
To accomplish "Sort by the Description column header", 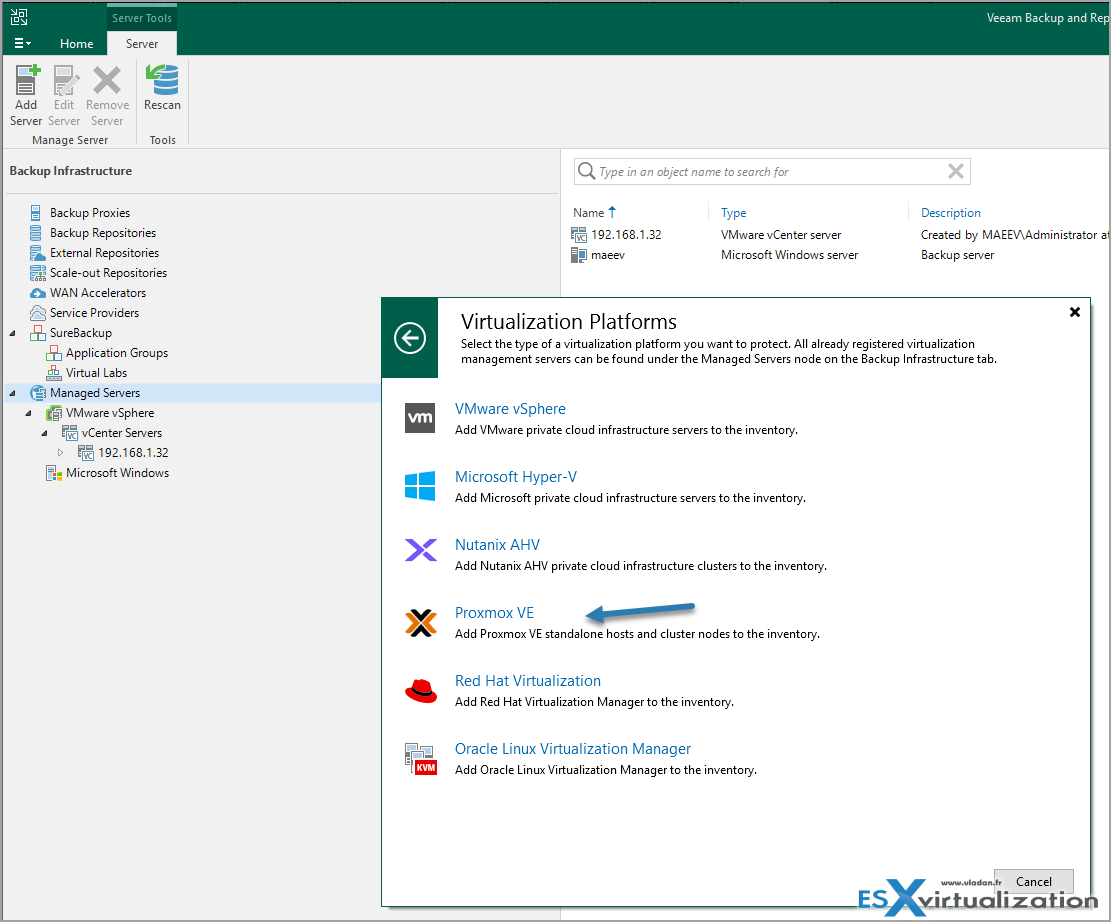I will pos(950,213).
